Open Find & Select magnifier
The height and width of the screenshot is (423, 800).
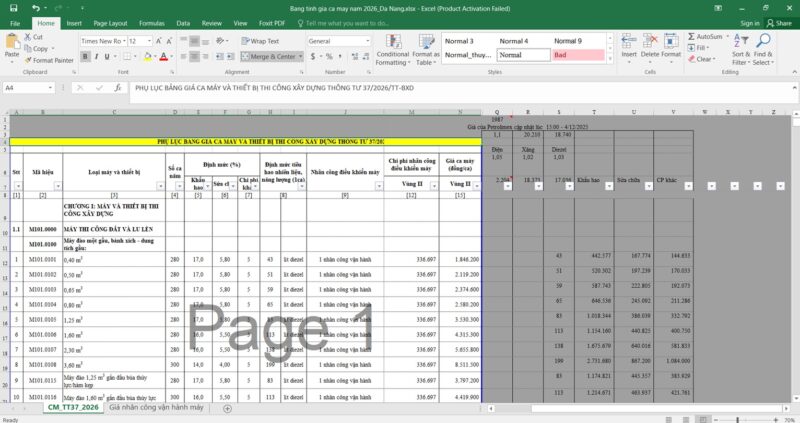[763, 49]
